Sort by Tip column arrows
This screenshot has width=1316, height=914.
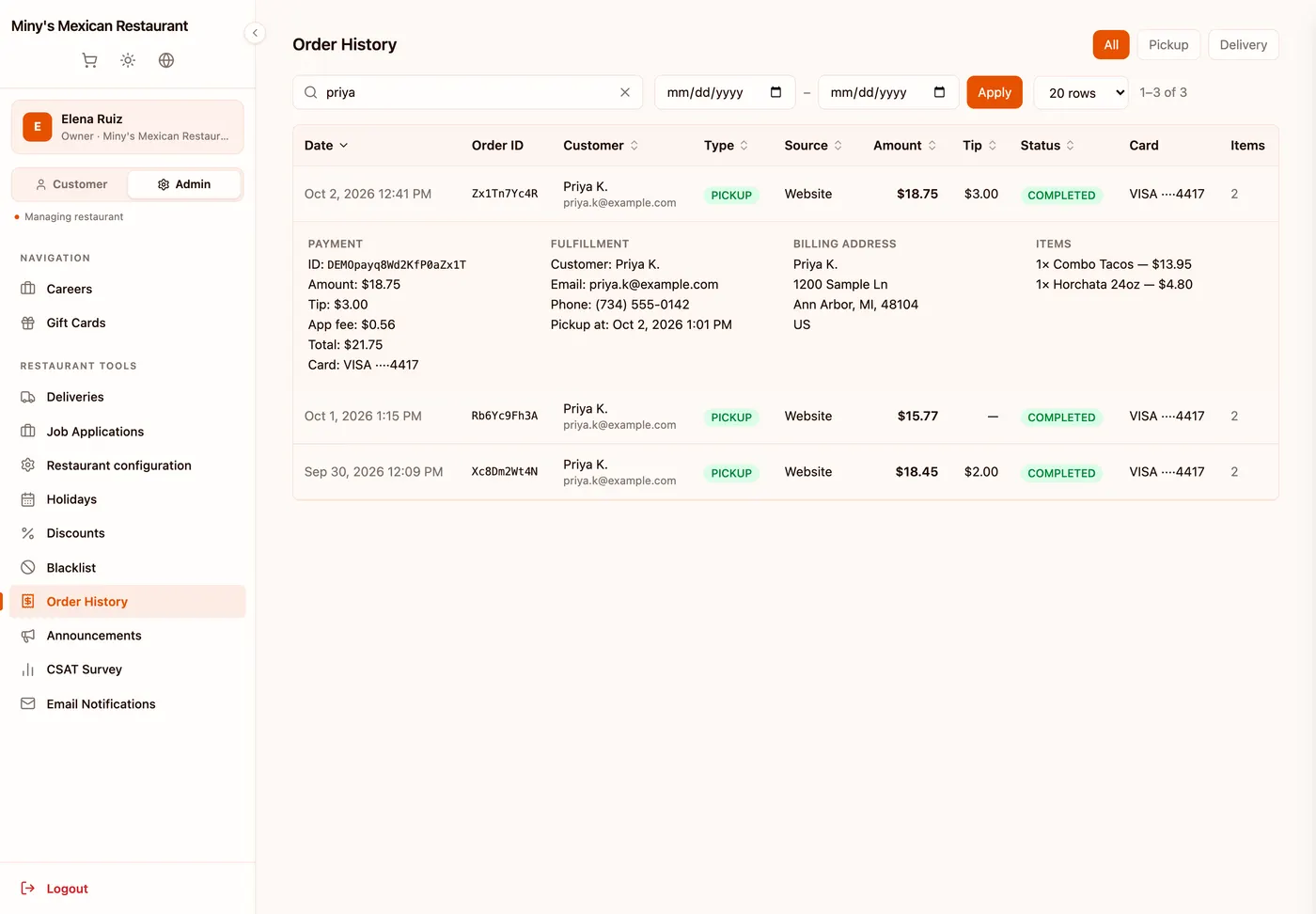tap(993, 146)
